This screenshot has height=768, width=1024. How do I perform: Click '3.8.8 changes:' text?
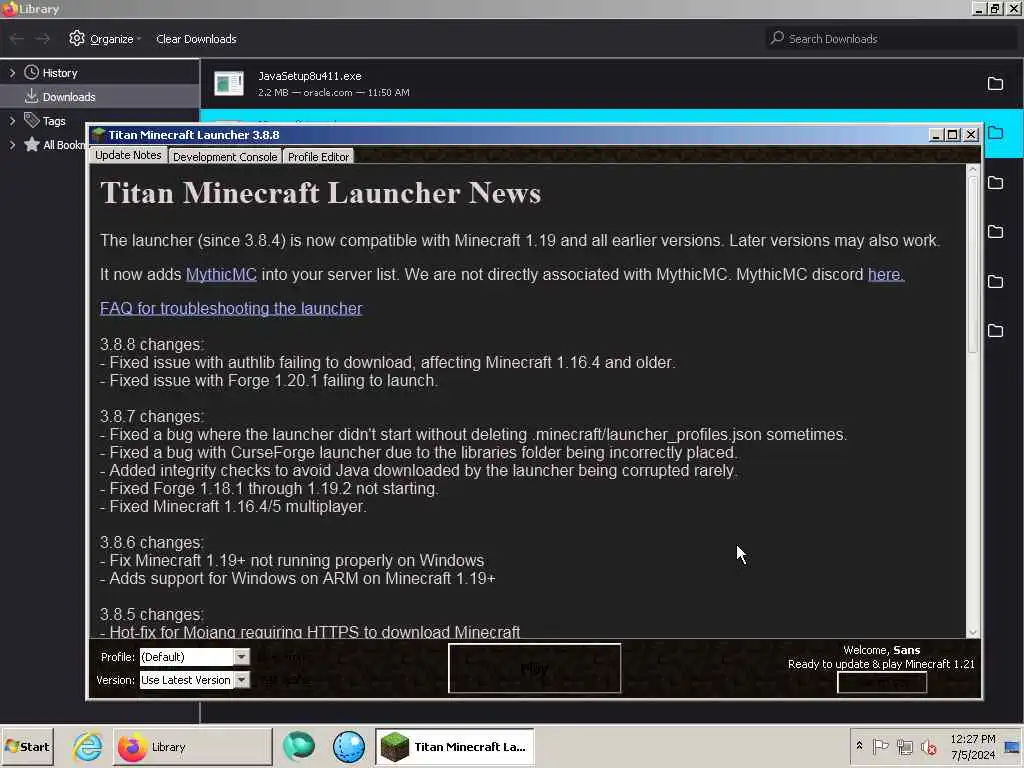pos(152,344)
